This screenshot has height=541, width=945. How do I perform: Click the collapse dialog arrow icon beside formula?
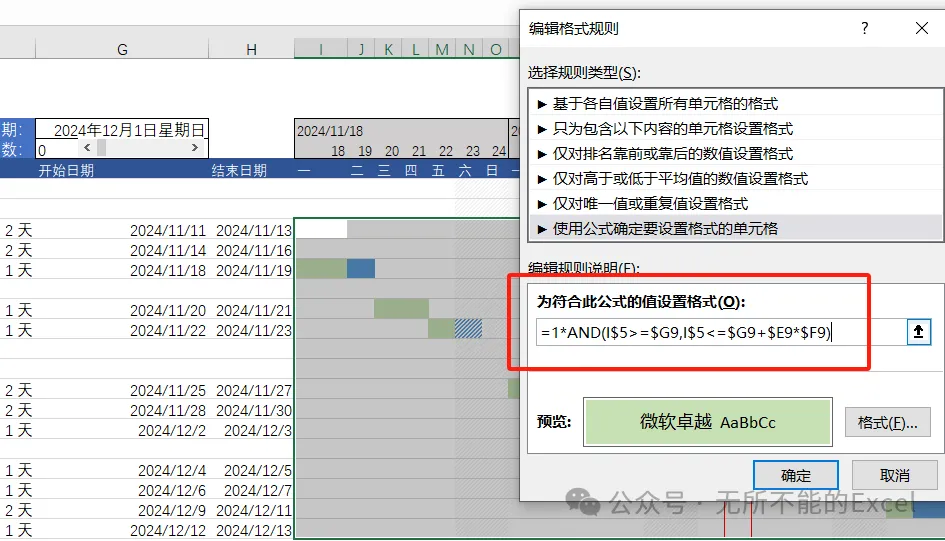(x=918, y=332)
